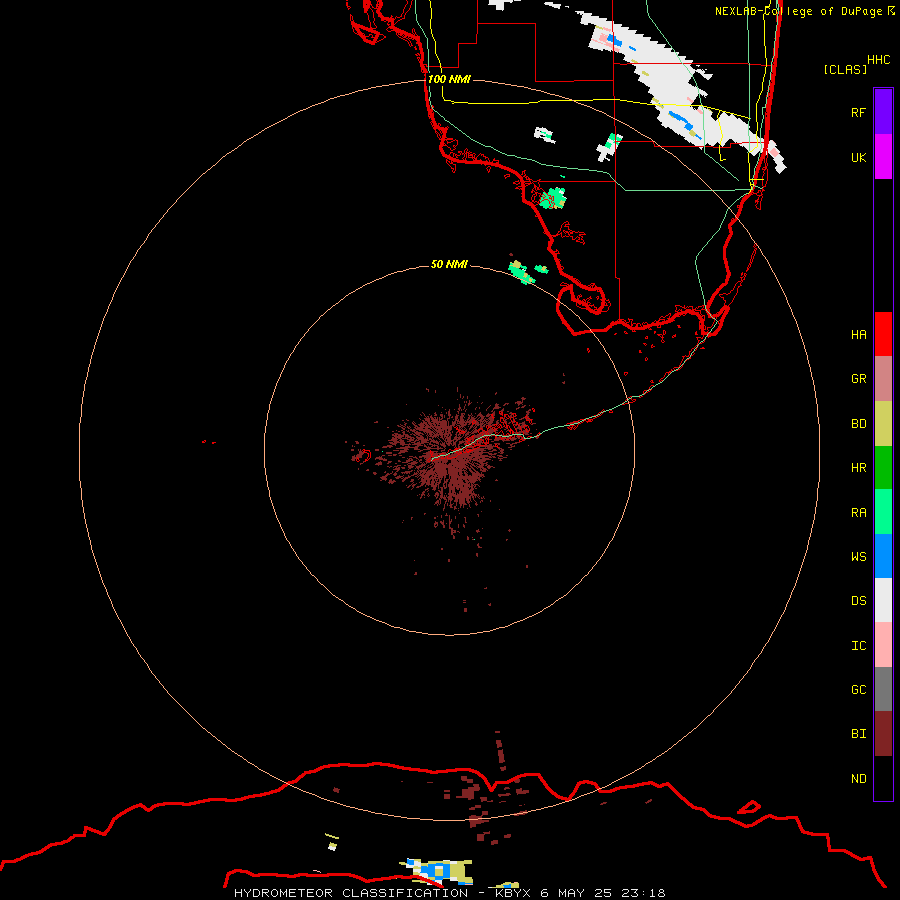Click the GR legend label
The height and width of the screenshot is (900, 900).
858,379
